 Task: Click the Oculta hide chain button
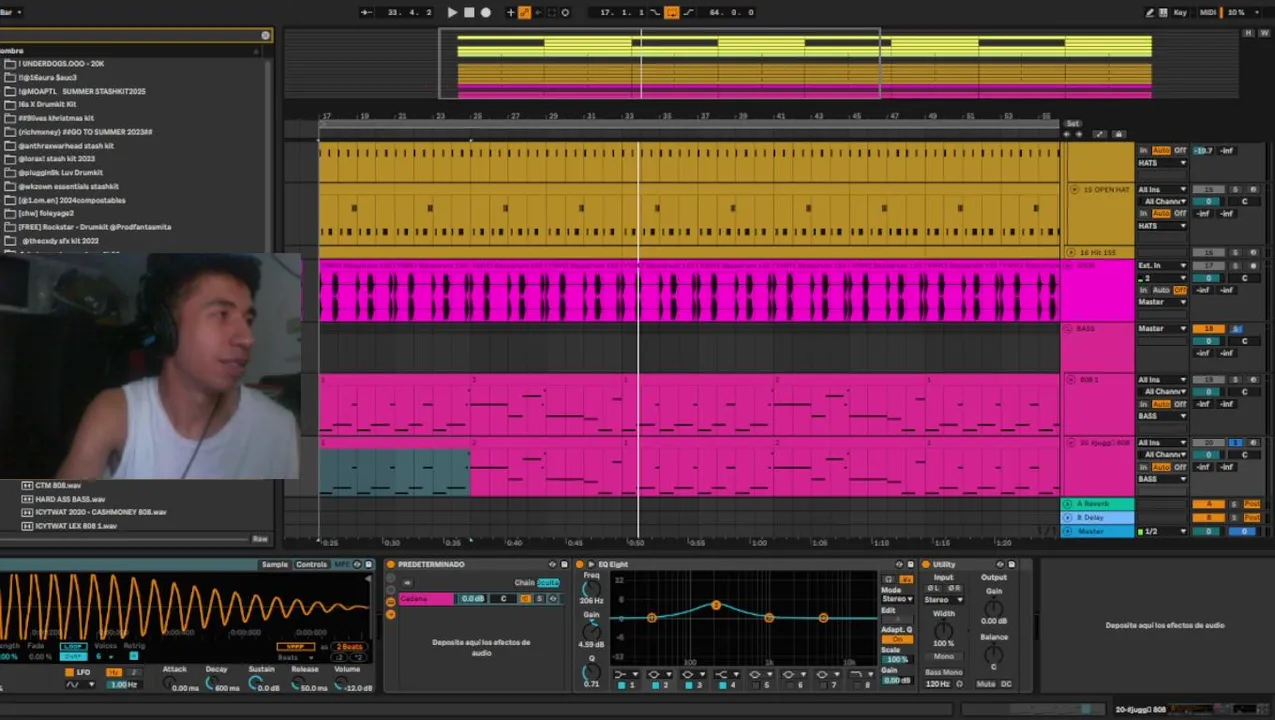548,582
